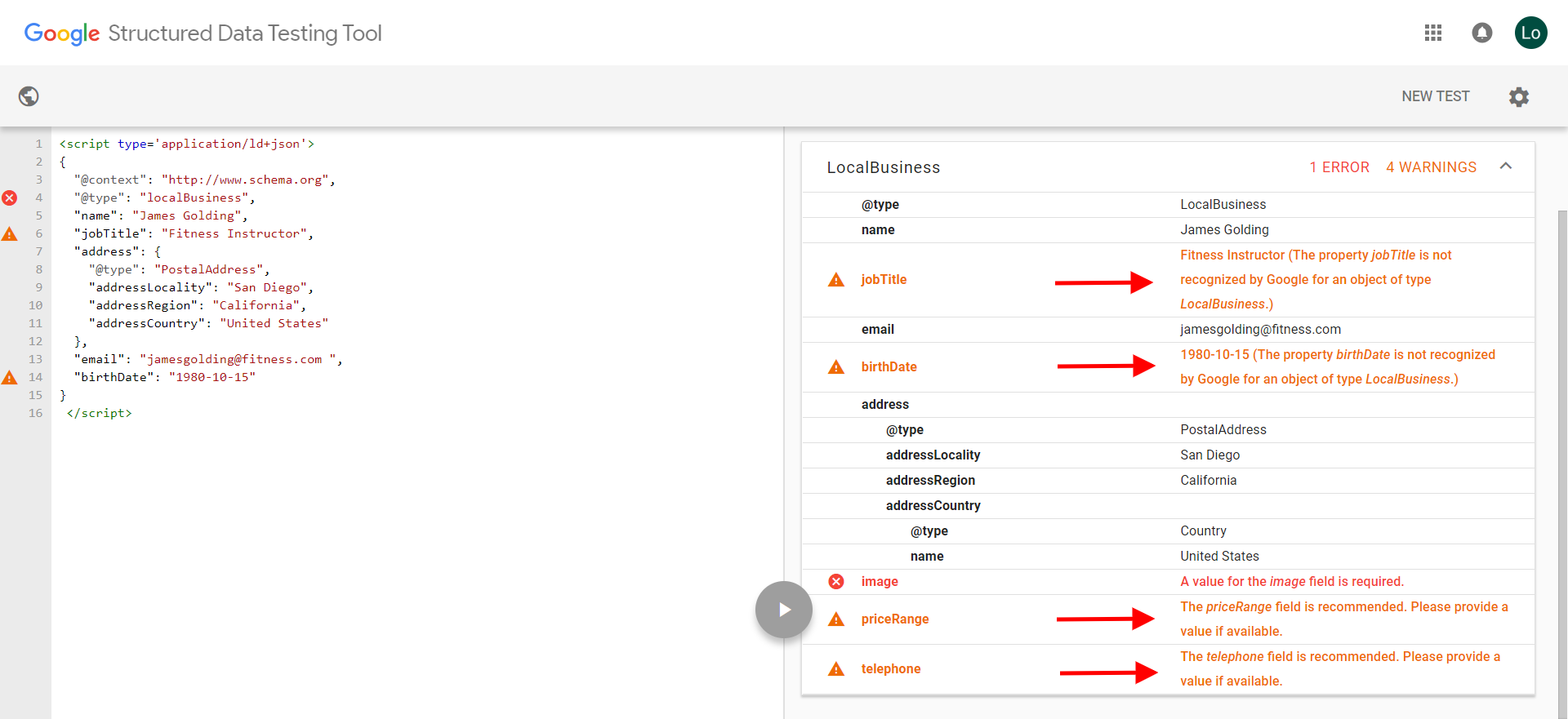Place cursor on the Fitness Instructor code line
Image resolution: width=1568 pixels, height=719 pixels.
tap(194, 233)
